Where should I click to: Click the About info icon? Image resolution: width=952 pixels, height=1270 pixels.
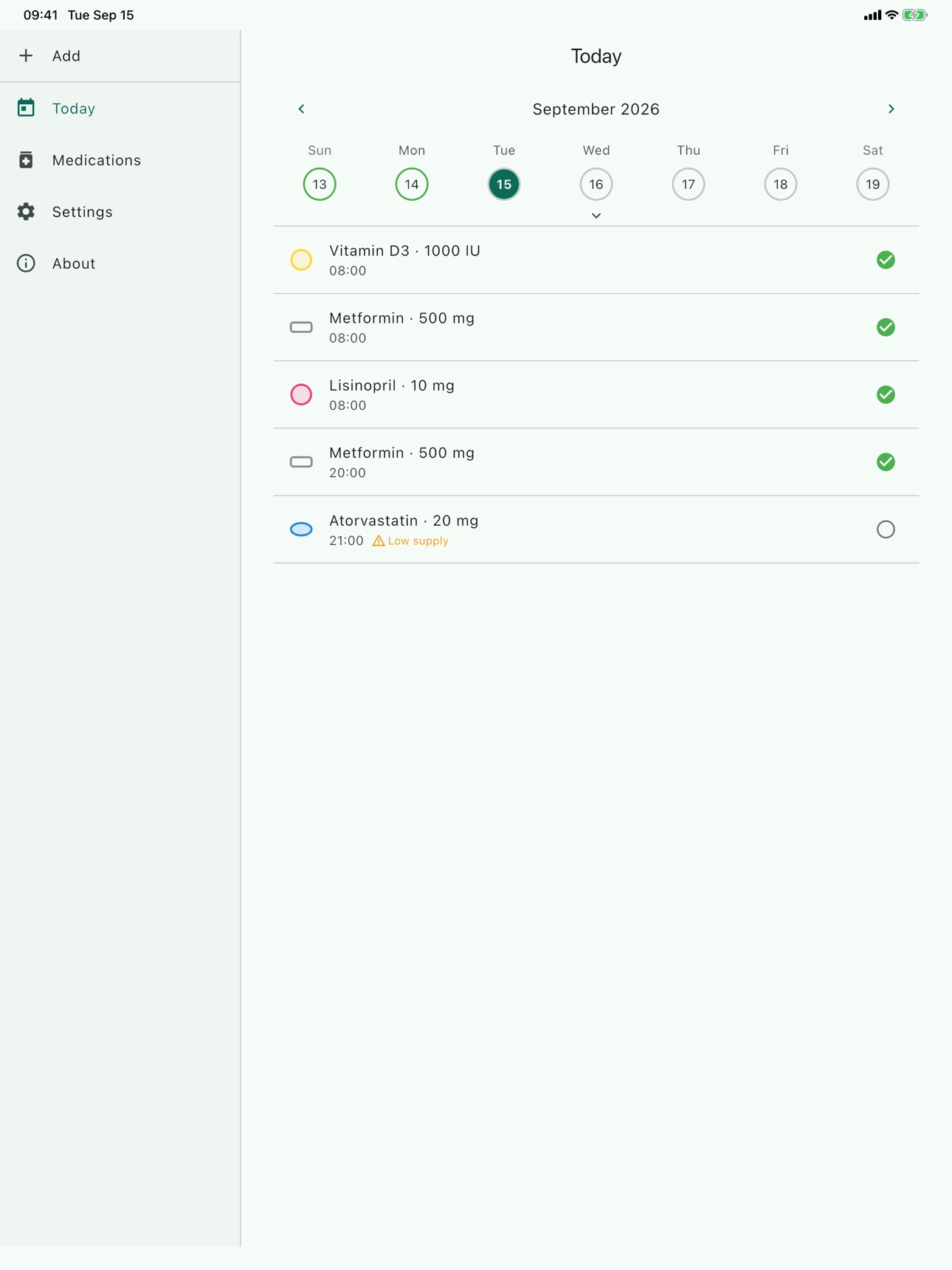click(26, 264)
